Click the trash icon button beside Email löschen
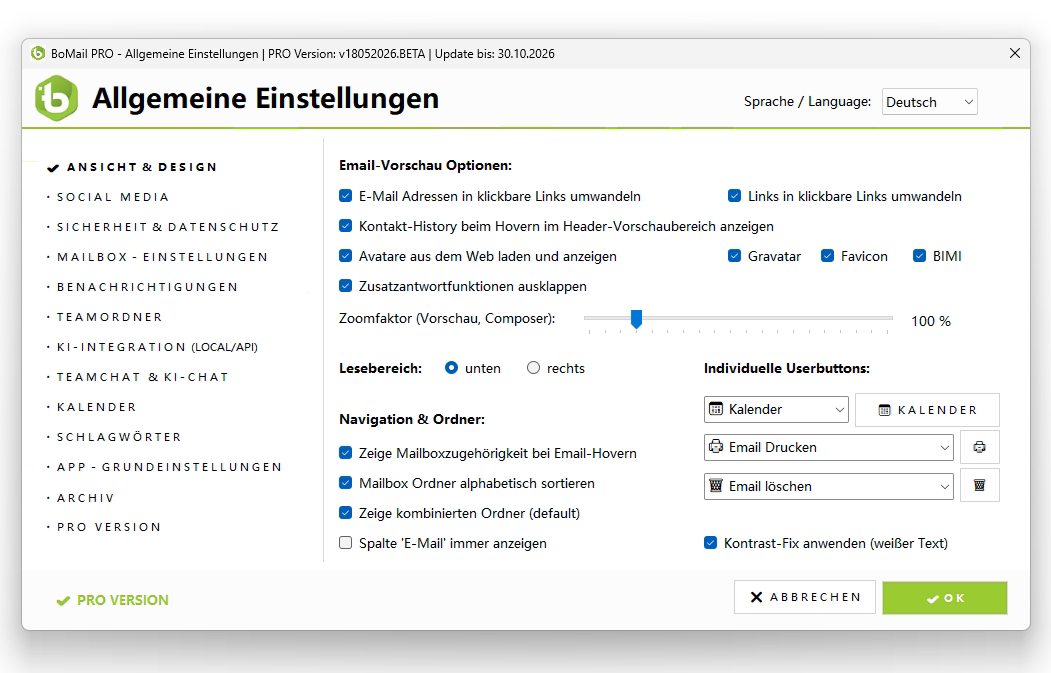Image resolution: width=1051 pixels, height=673 pixels. pos(979,485)
